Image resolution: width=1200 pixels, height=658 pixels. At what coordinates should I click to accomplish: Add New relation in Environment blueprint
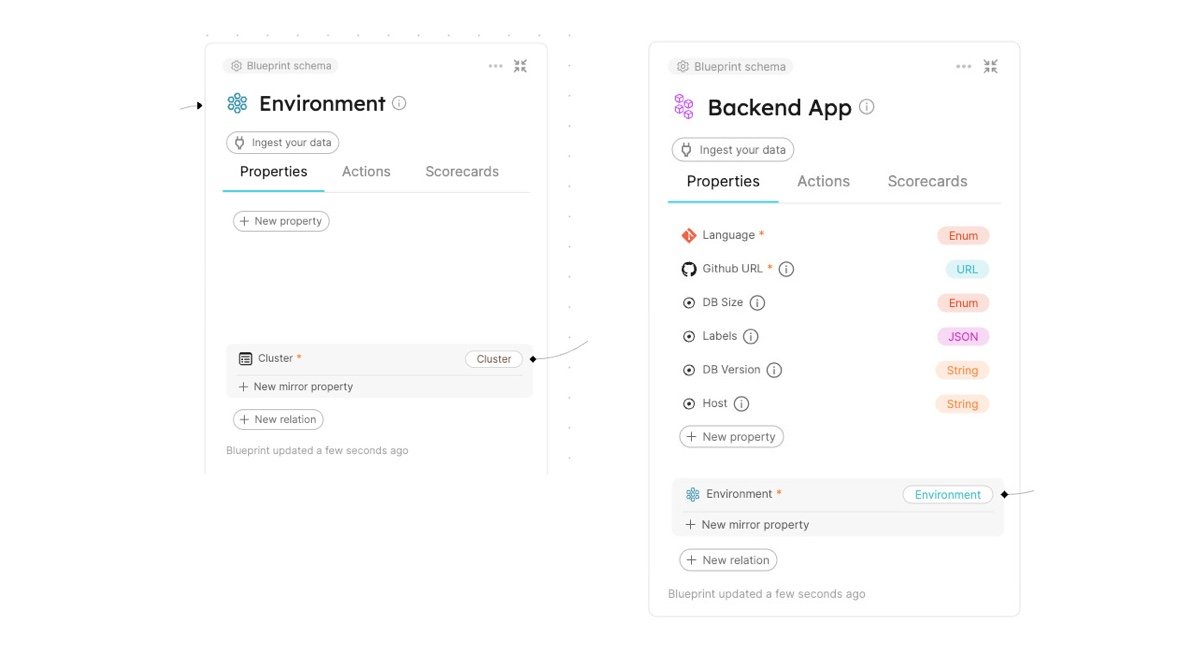[x=278, y=420]
